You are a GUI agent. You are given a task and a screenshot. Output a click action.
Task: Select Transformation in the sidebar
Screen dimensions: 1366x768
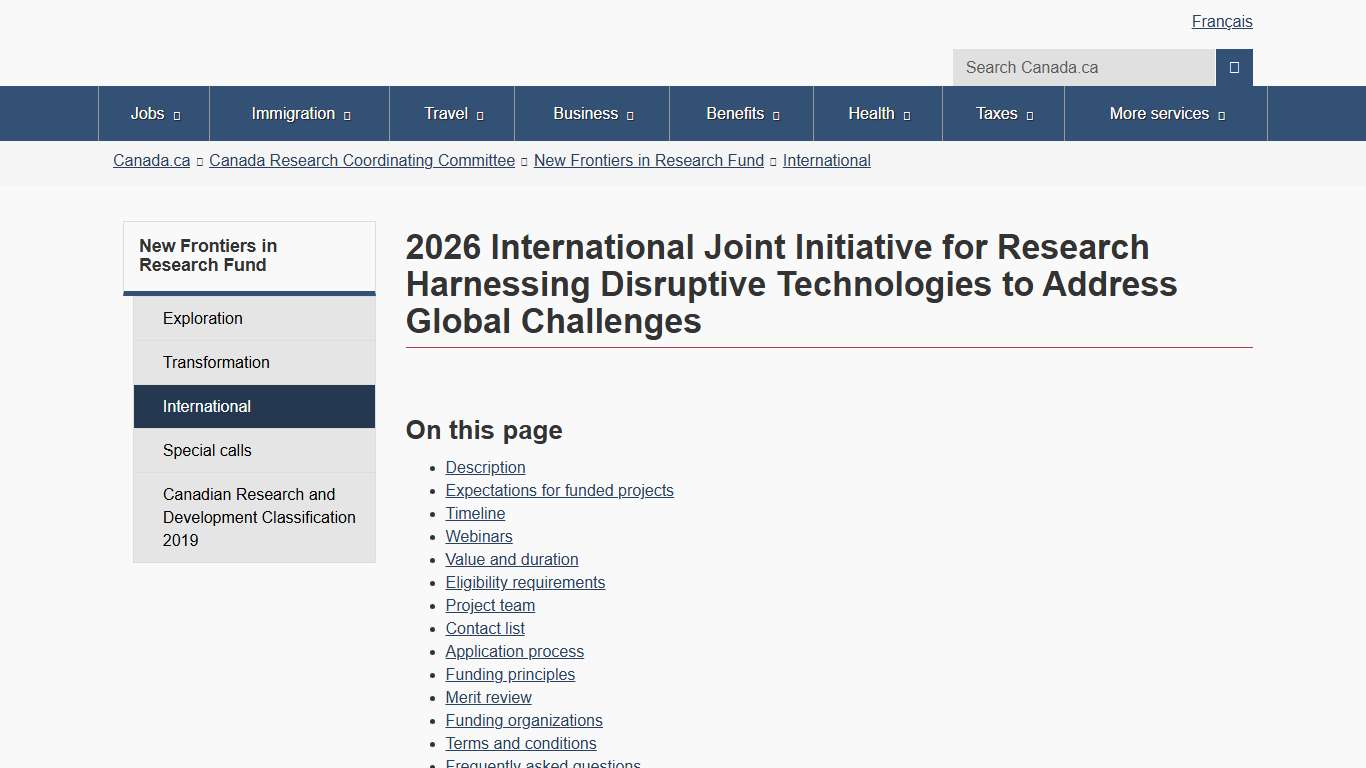(216, 362)
